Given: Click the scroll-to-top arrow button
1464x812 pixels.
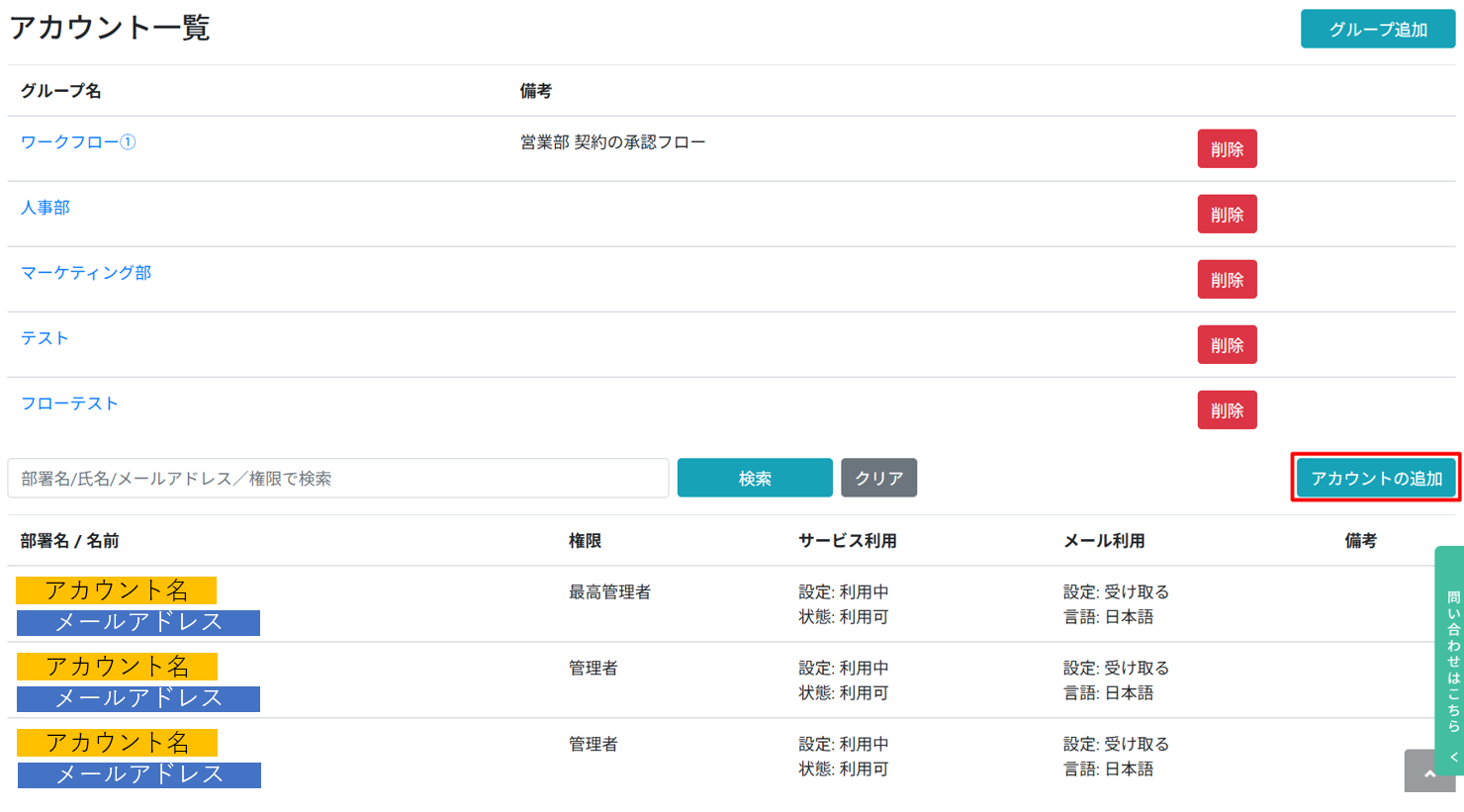Looking at the screenshot, I should point(1428,773).
